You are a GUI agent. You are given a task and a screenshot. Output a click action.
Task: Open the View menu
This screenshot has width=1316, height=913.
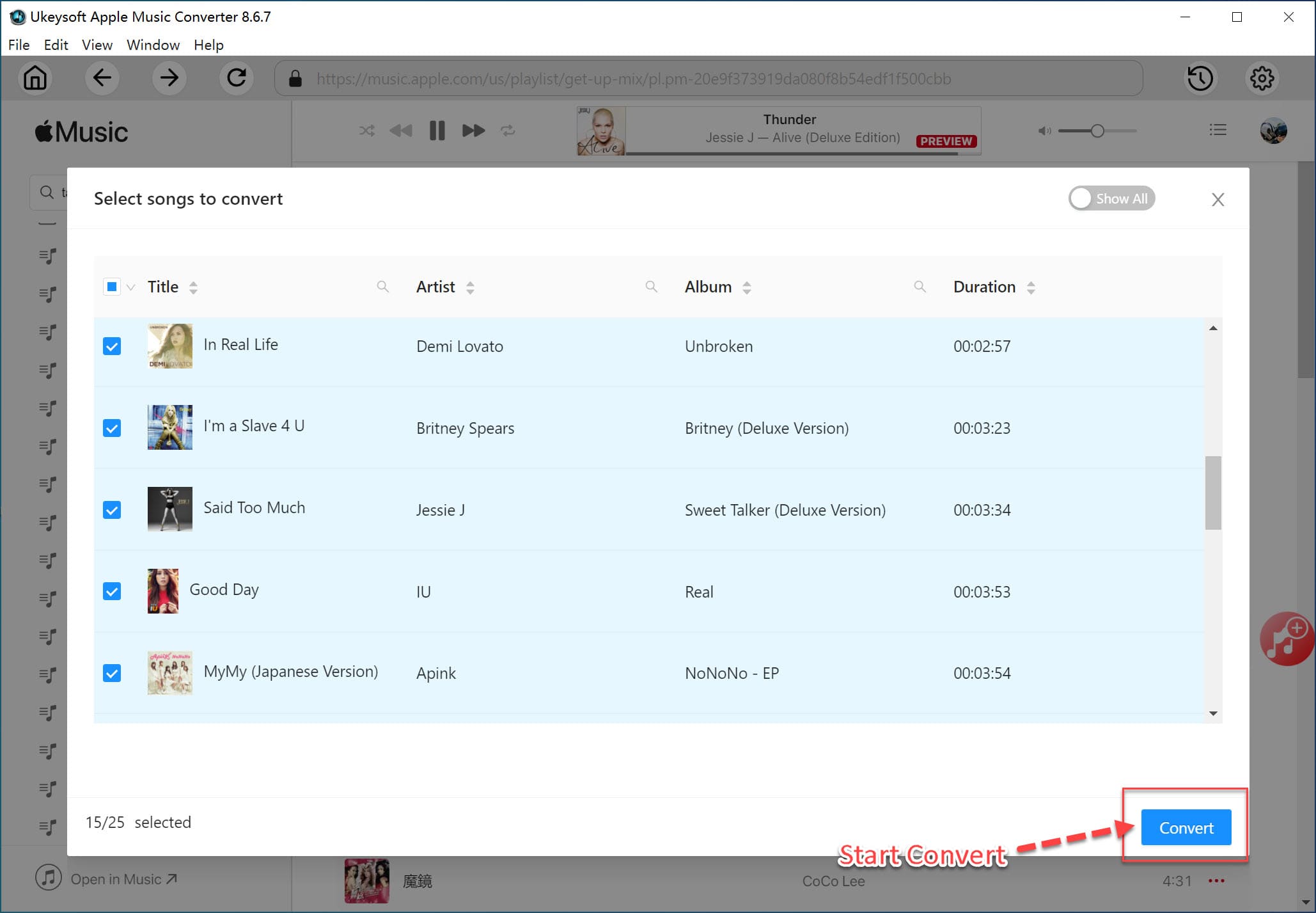96,45
